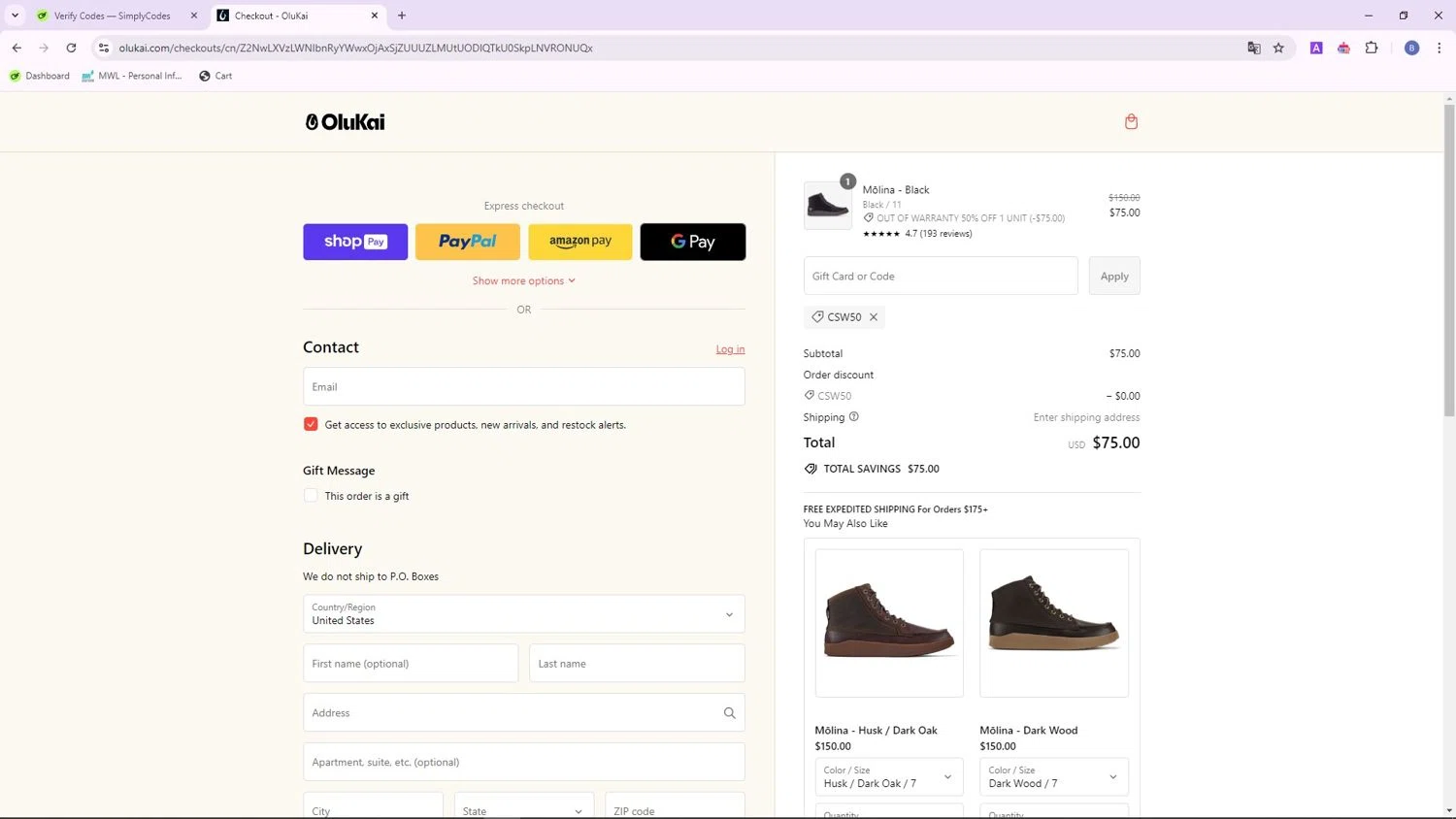Open the browser extensions puzzle icon
This screenshot has width=1456, height=819.
(x=1372, y=48)
